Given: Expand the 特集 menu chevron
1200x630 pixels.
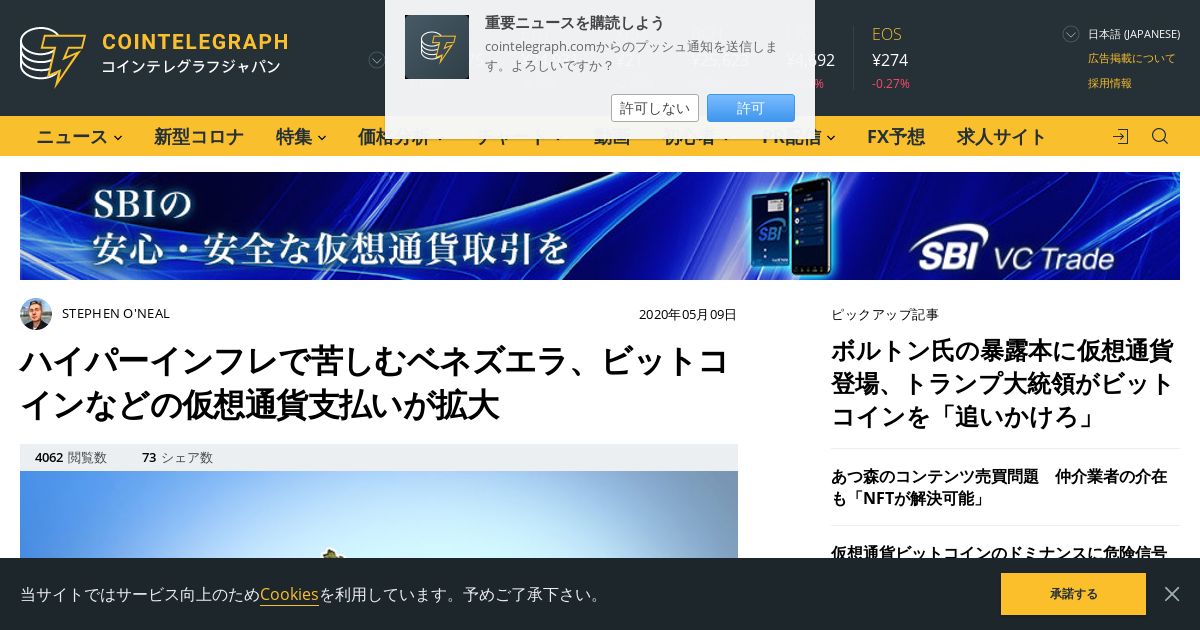Looking at the screenshot, I should click(x=322, y=137).
